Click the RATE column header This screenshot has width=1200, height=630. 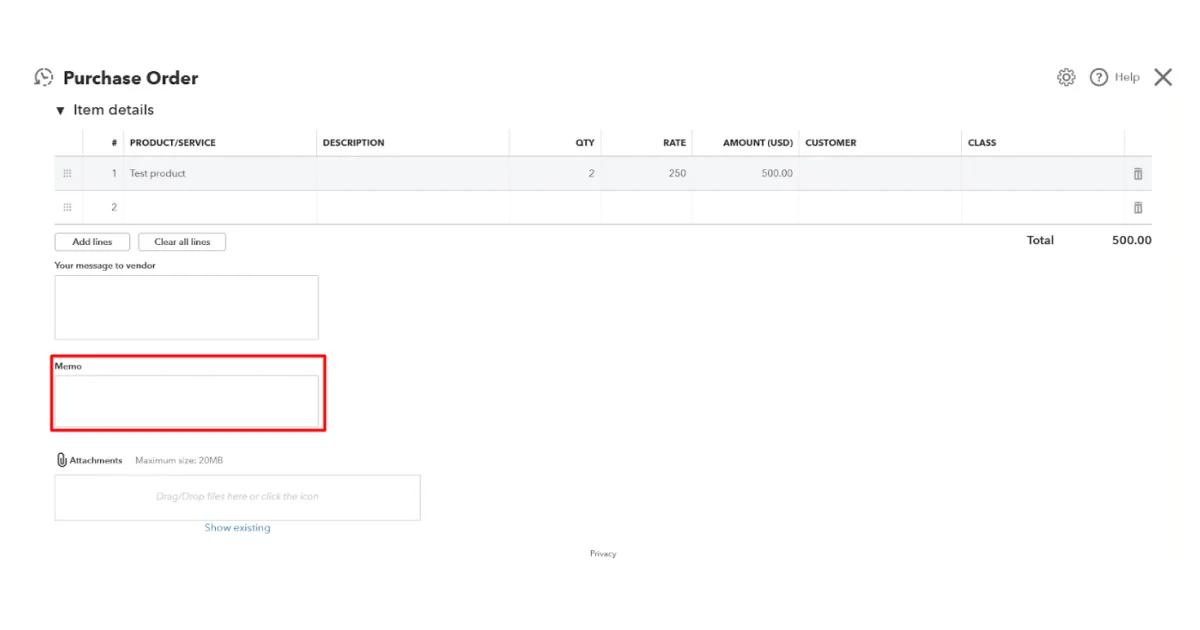pyautogui.click(x=675, y=143)
